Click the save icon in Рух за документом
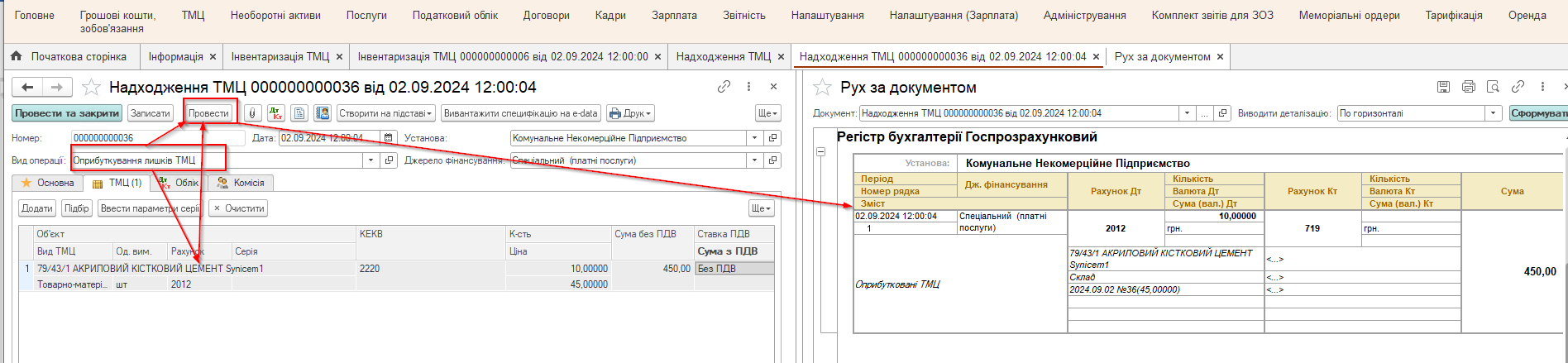Image resolution: width=1568 pixels, height=363 pixels. tap(1443, 87)
